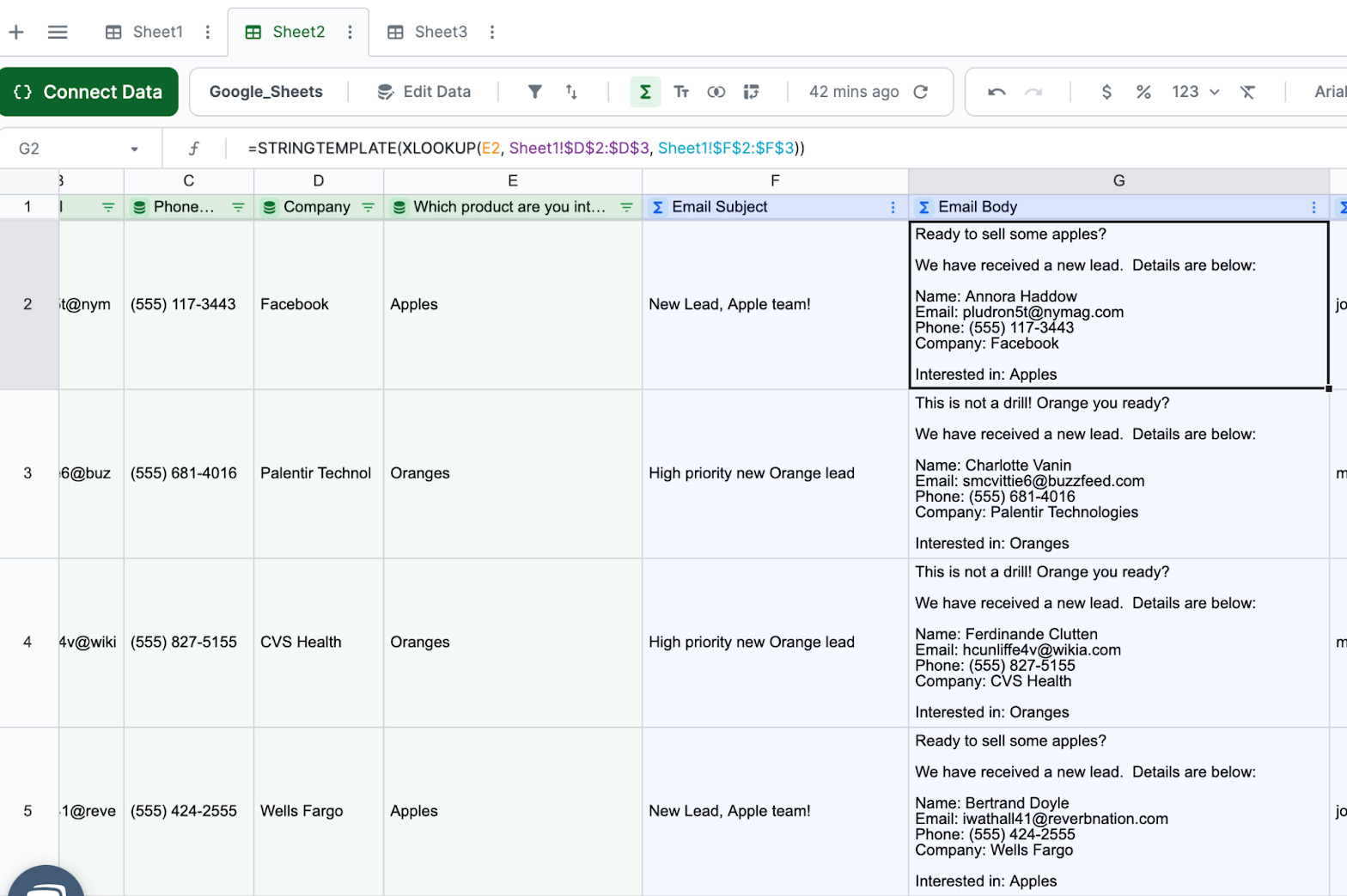Open Sheet2 three-dot options menu
This screenshot has height=896, width=1347.
point(350,32)
